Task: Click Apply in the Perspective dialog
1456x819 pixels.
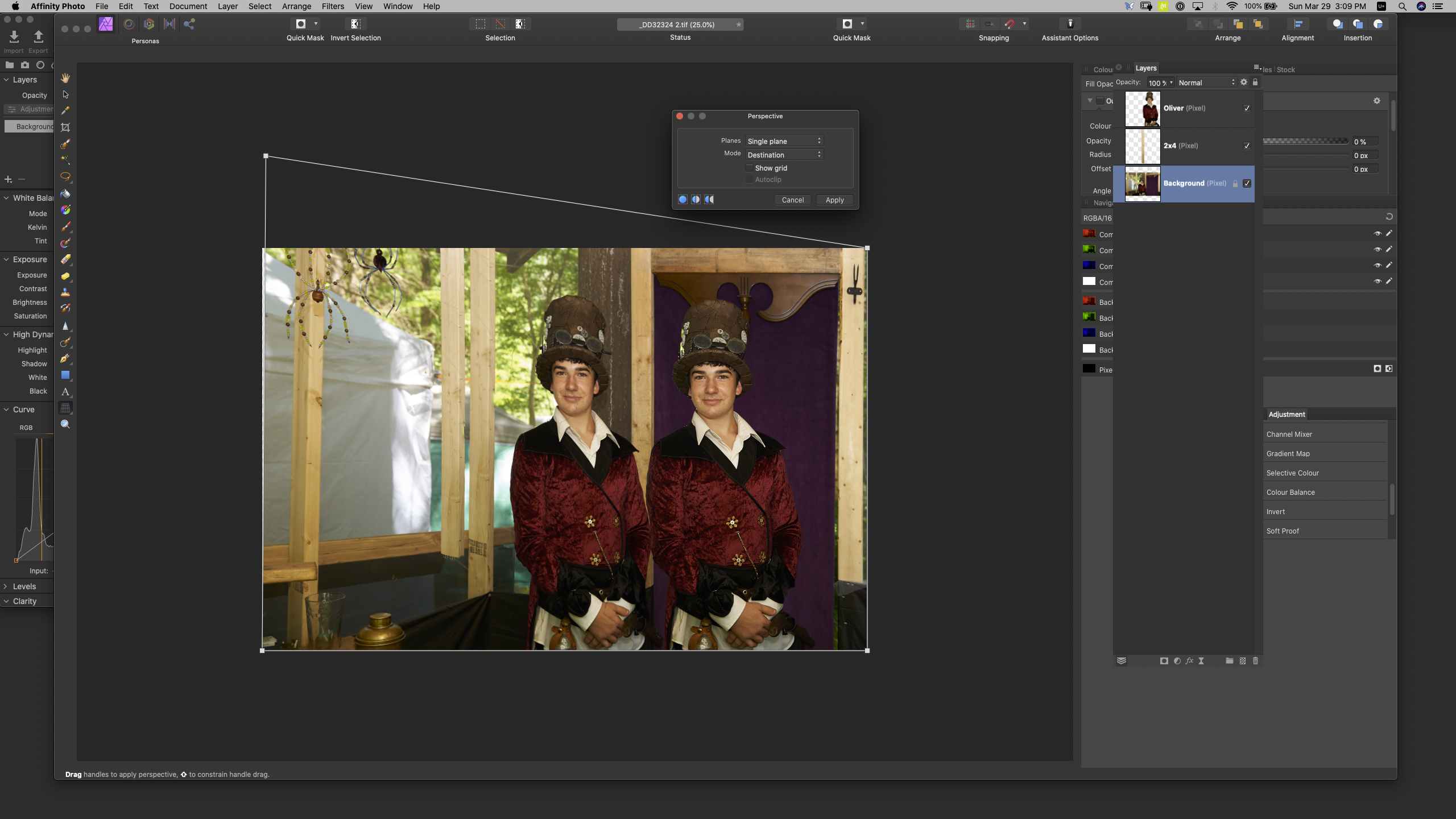Action: [x=834, y=200]
